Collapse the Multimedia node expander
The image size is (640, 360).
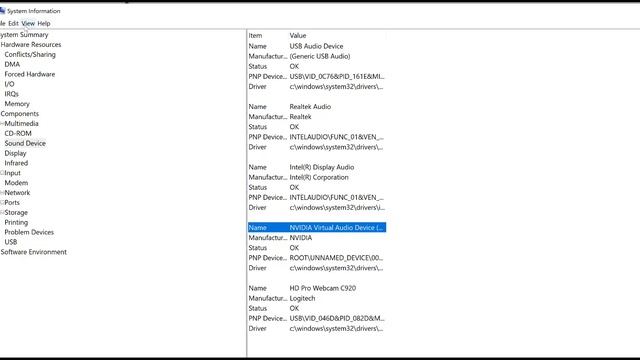coord(2,123)
